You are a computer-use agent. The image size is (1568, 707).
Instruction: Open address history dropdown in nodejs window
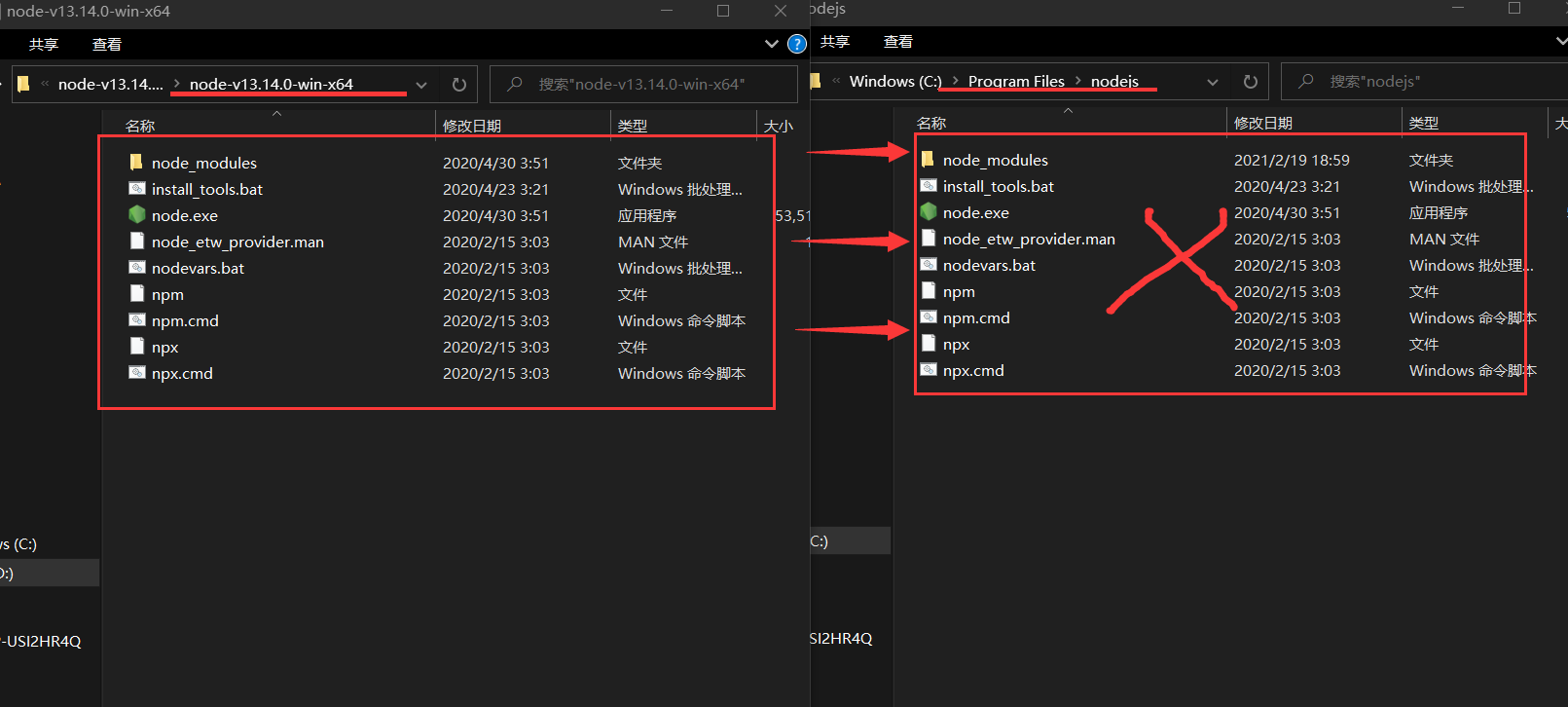point(1213,82)
